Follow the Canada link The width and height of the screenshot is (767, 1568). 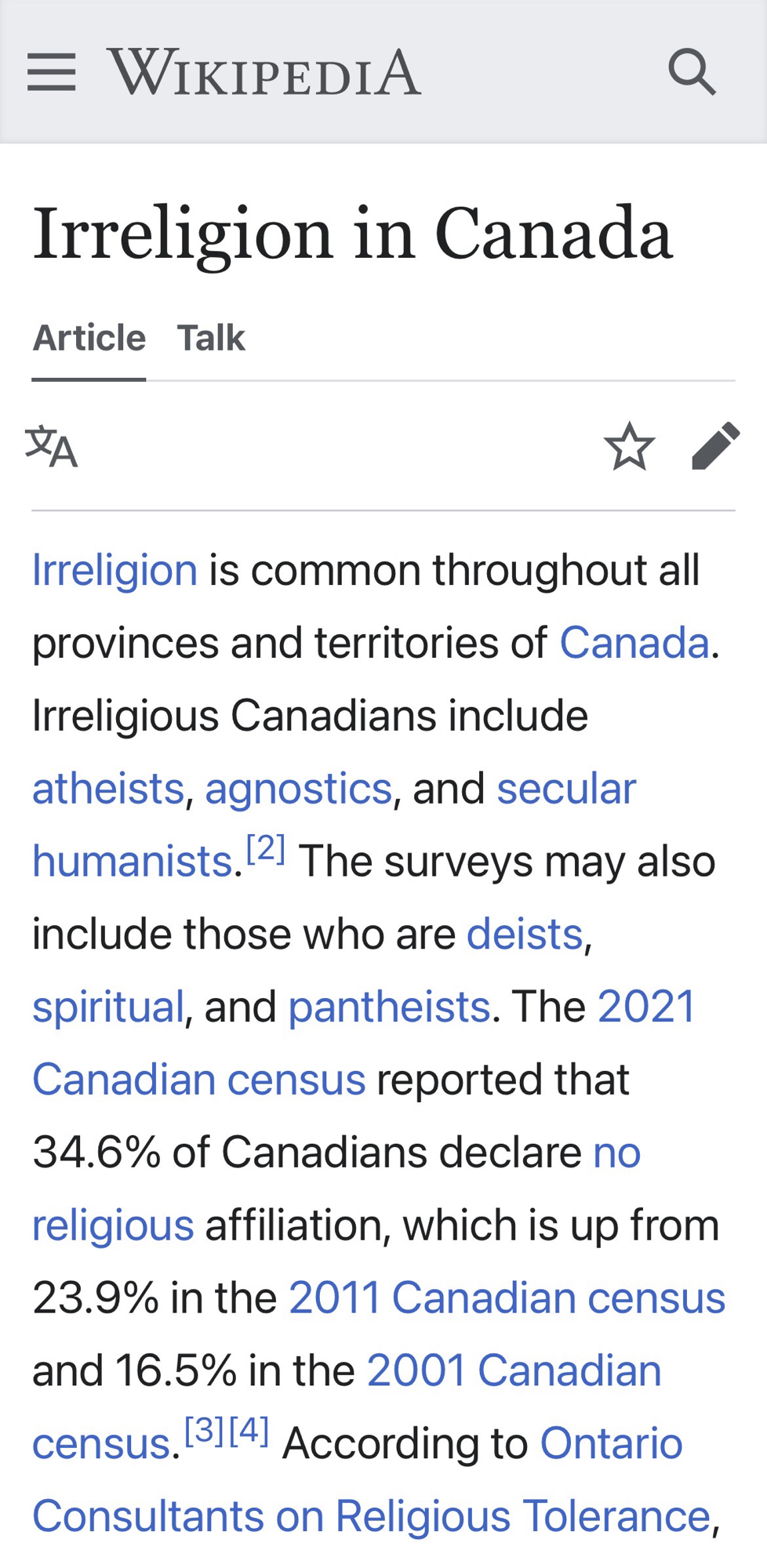pos(634,643)
